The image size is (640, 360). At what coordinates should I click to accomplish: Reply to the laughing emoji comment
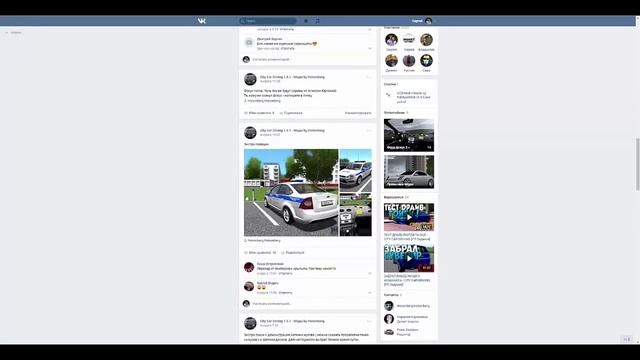(x=286, y=293)
